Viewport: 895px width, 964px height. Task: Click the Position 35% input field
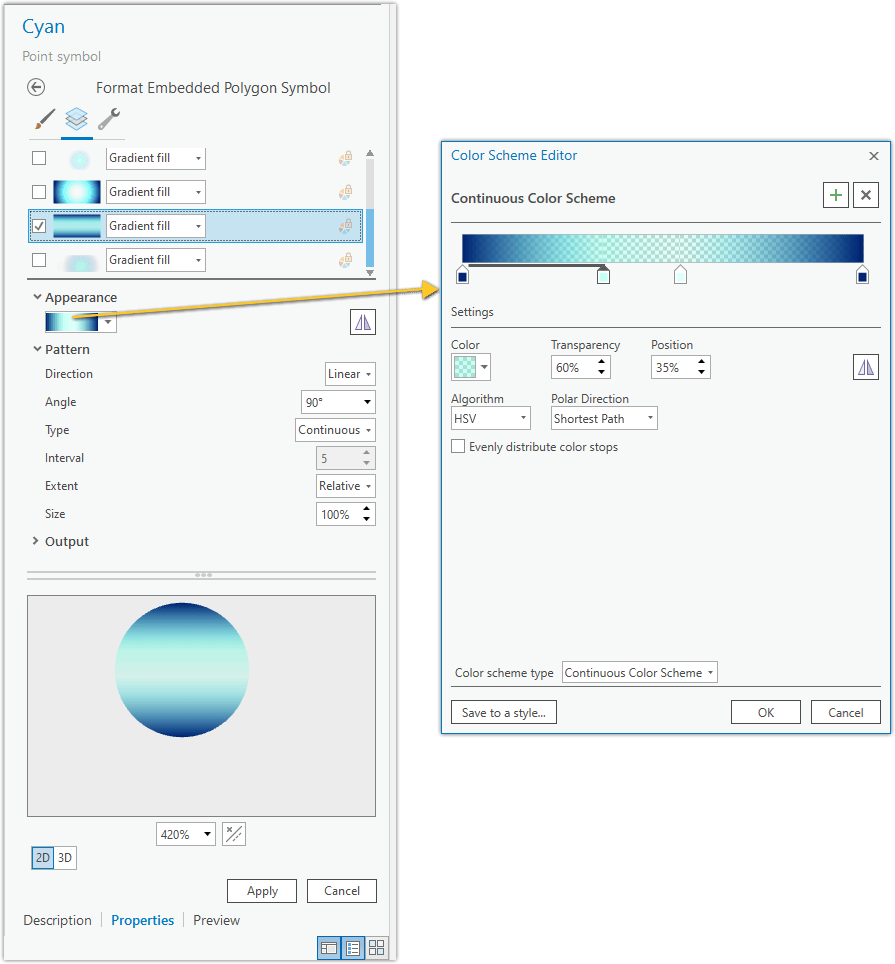point(672,367)
